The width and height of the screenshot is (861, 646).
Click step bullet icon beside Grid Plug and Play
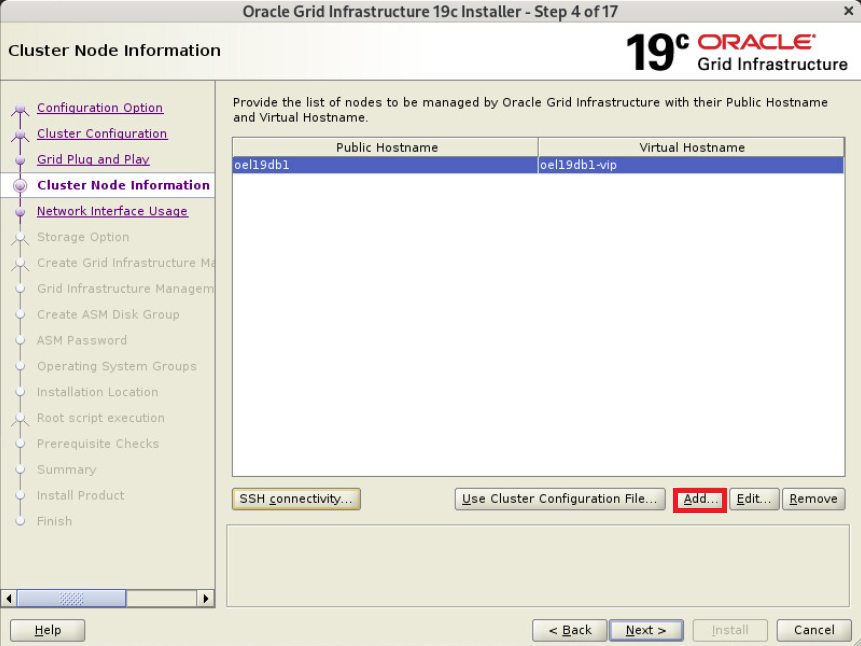tap(20, 160)
